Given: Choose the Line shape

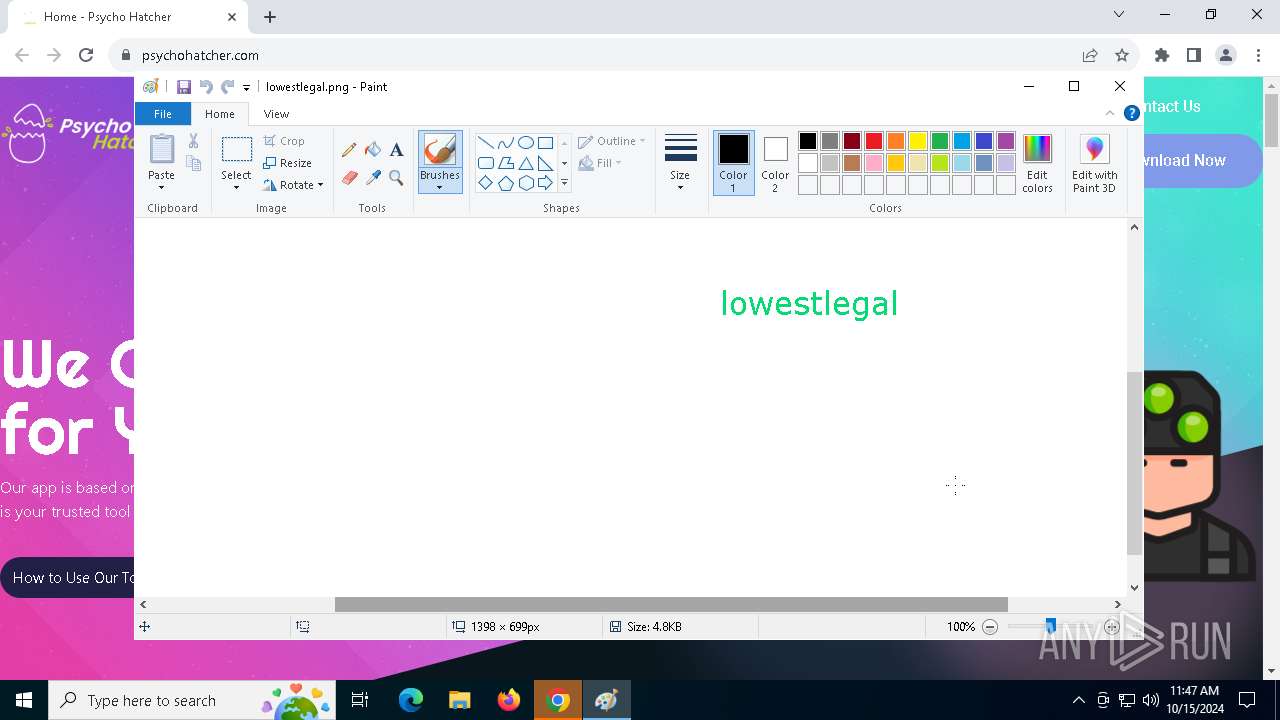Looking at the screenshot, I should pos(485,142).
